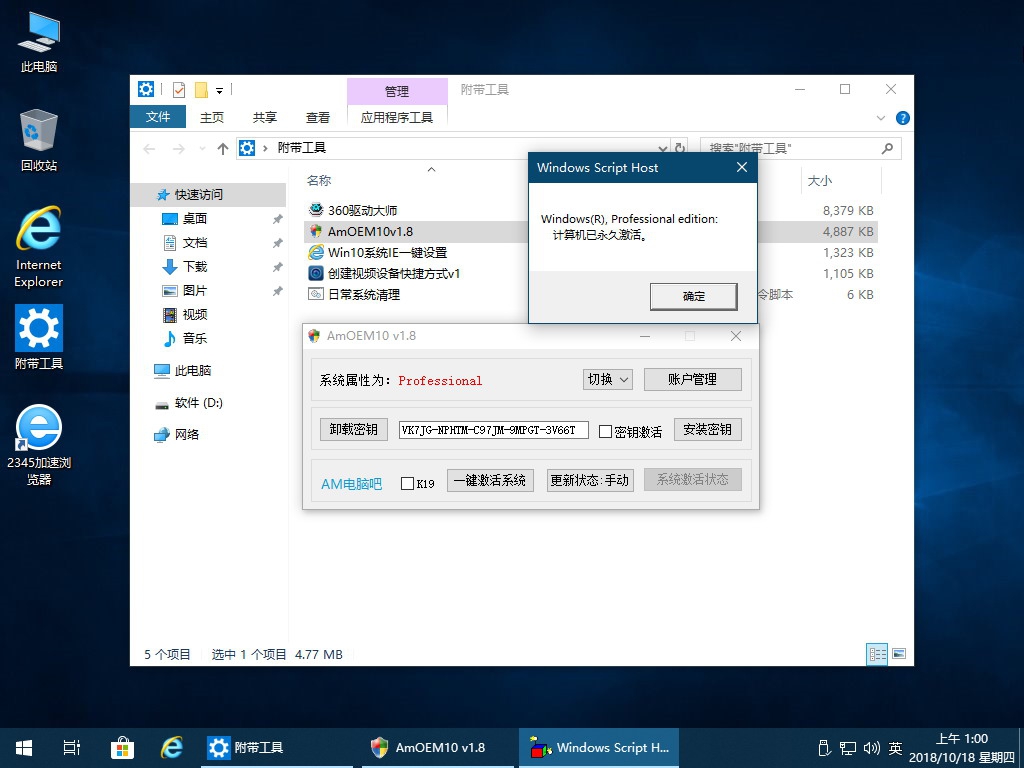Click the taskbar clock and date
The image size is (1024, 768).
[x=961, y=748]
